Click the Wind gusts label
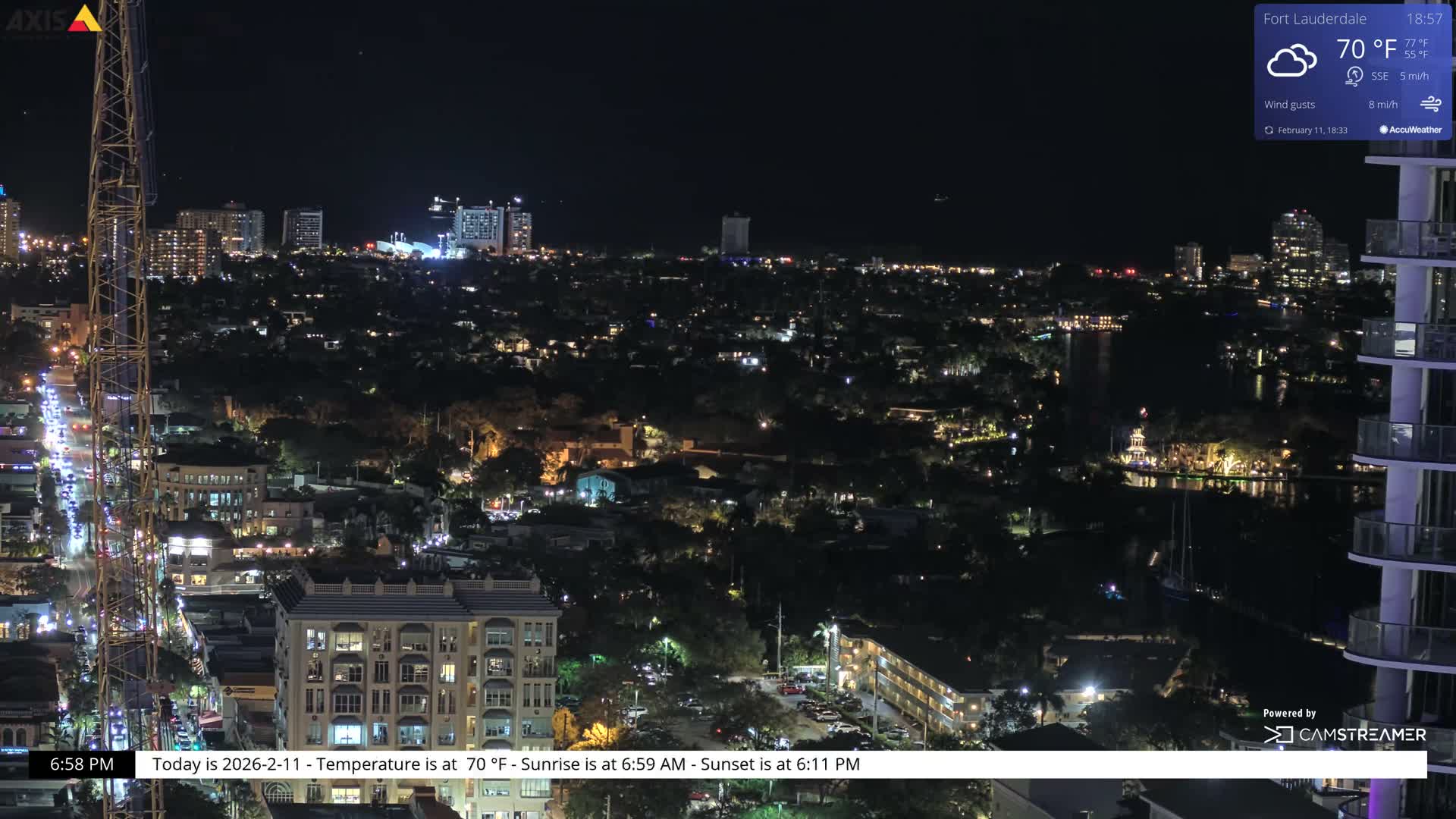 (1289, 105)
